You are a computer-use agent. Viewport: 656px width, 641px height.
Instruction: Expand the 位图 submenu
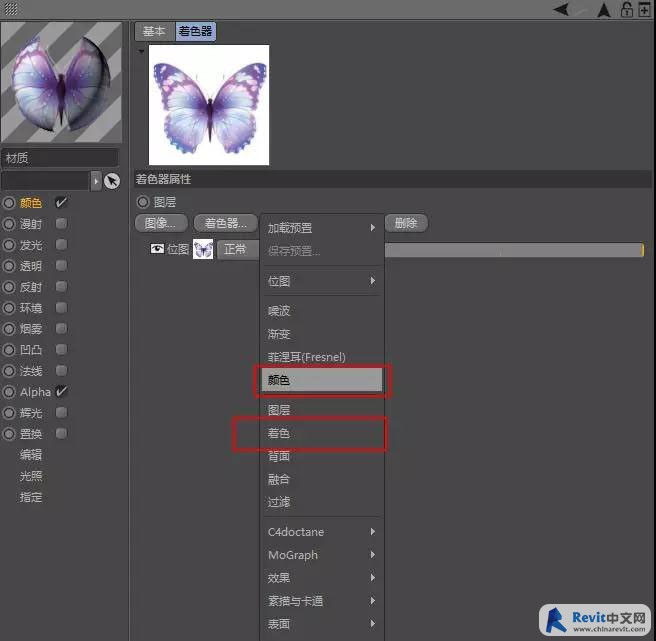pos(321,281)
